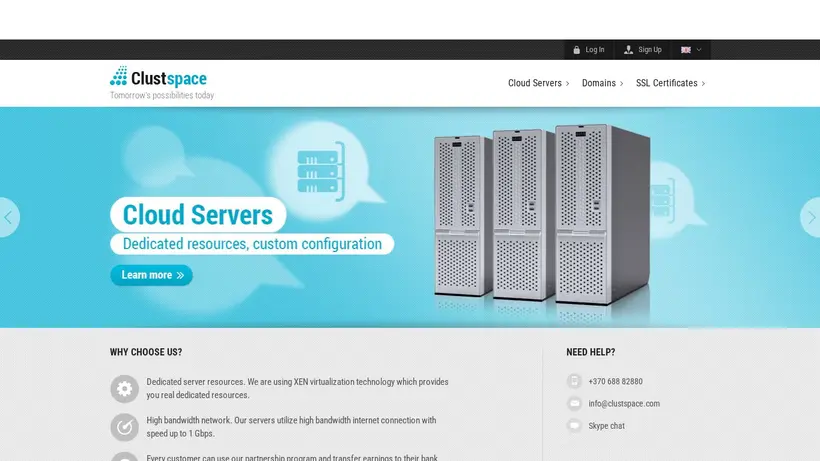
Task: Click the Tomorrow's possibilities today tagline
Action: [162, 95]
